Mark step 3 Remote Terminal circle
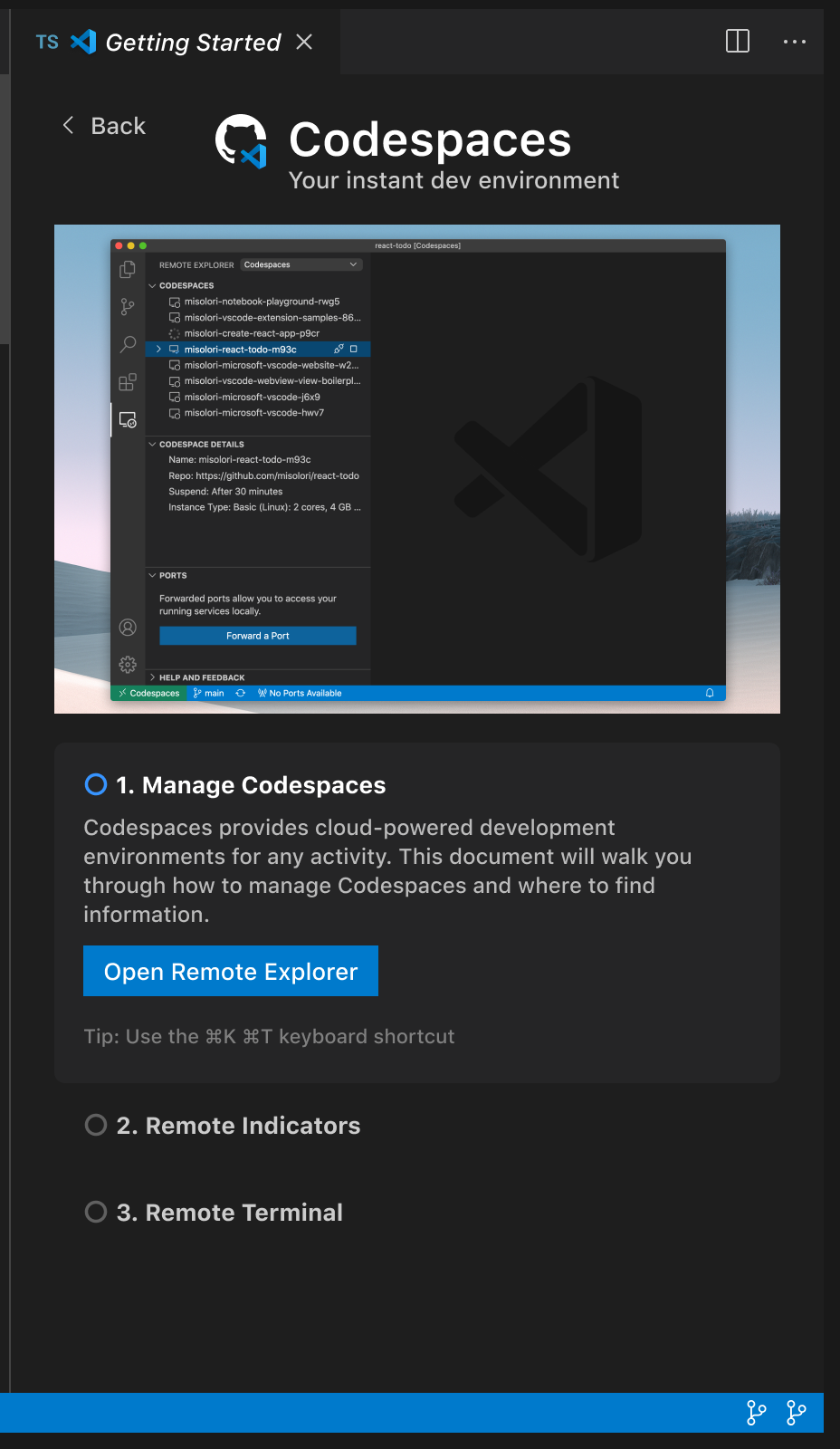 pyautogui.click(x=96, y=1212)
